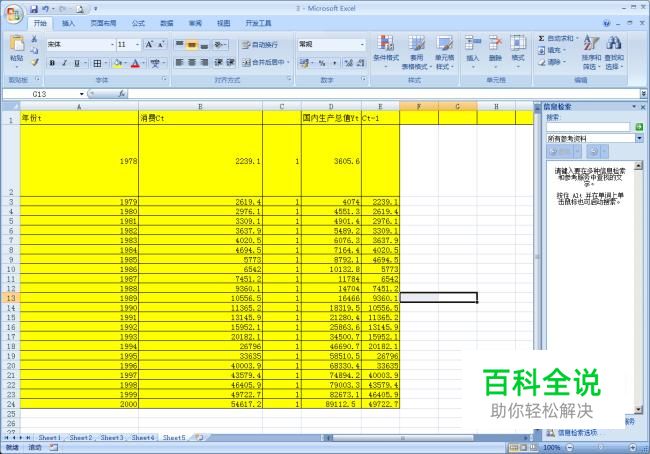Apply the borders icon to cells
The image size is (650, 454).
pos(97,63)
